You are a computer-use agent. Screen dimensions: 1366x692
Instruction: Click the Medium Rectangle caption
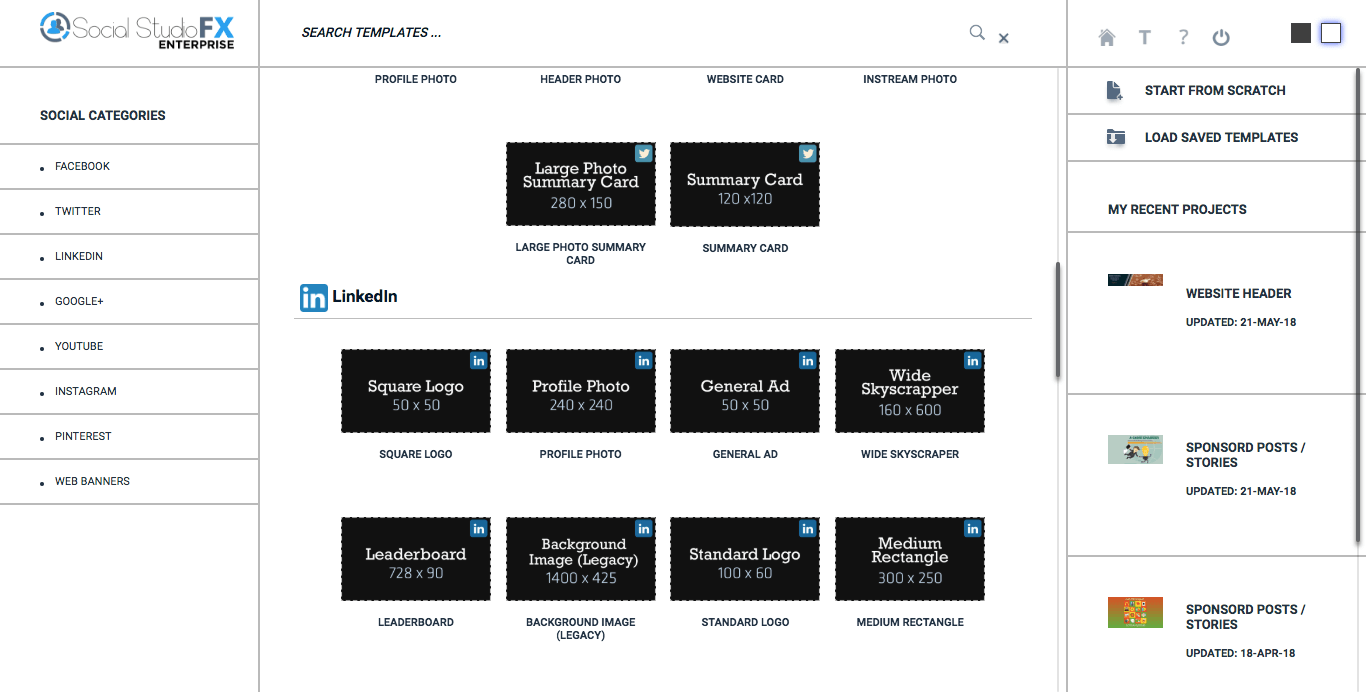[x=910, y=622]
